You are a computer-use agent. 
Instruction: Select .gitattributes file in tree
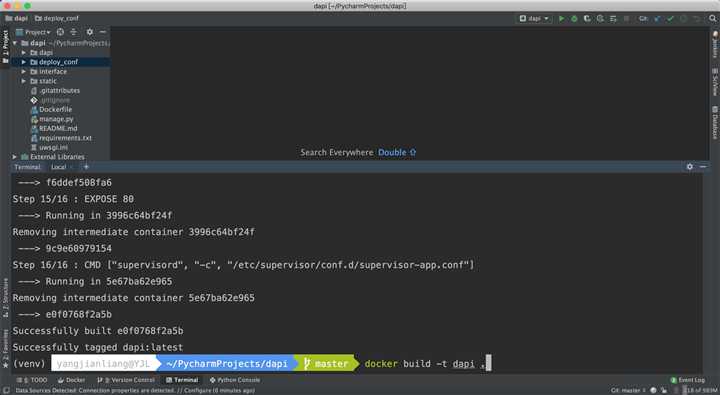click(55, 90)
